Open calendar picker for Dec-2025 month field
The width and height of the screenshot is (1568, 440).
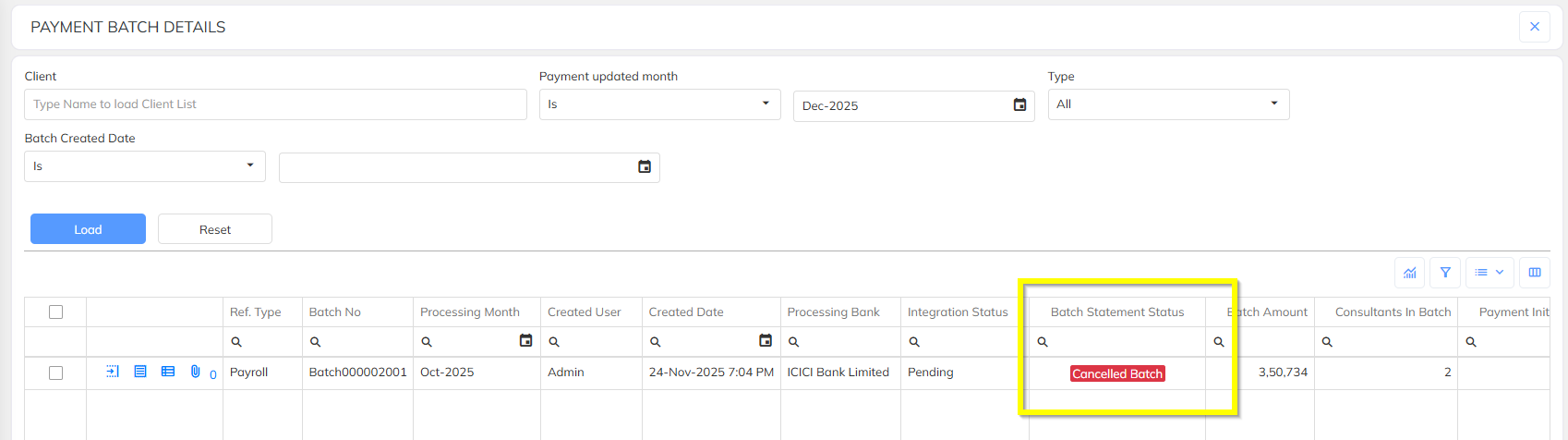[x=1019, y=105]
